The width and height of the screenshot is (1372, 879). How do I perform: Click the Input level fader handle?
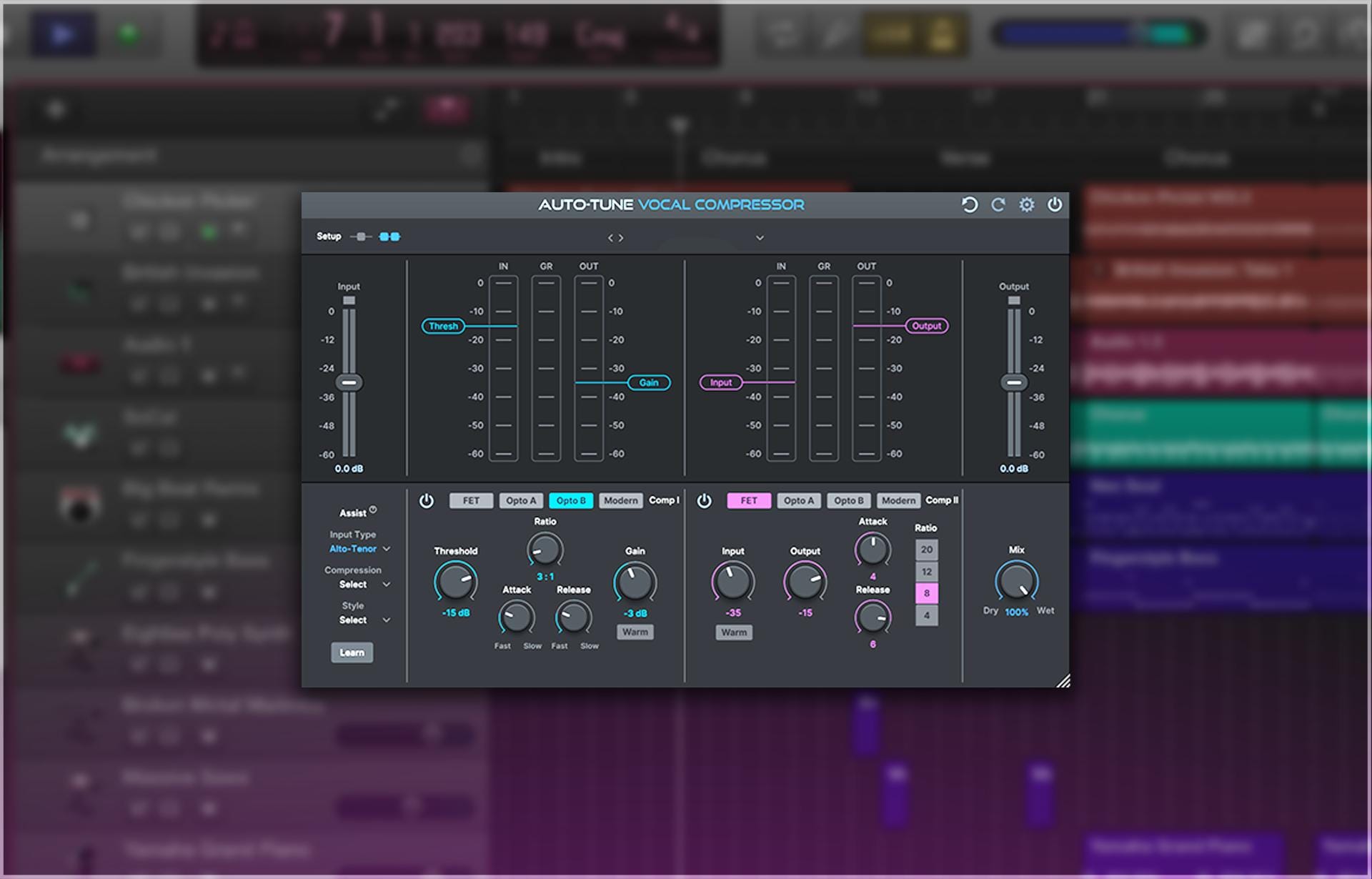[349, 383]
